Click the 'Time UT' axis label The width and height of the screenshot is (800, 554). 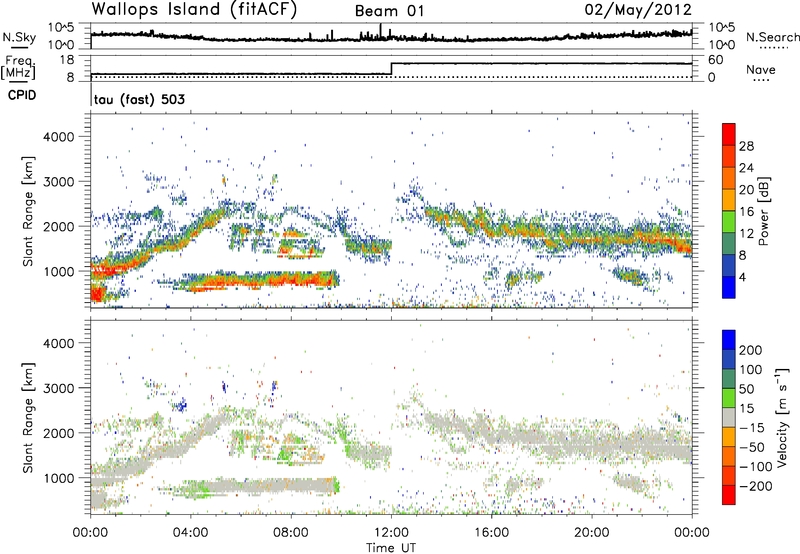pos(391,547)
